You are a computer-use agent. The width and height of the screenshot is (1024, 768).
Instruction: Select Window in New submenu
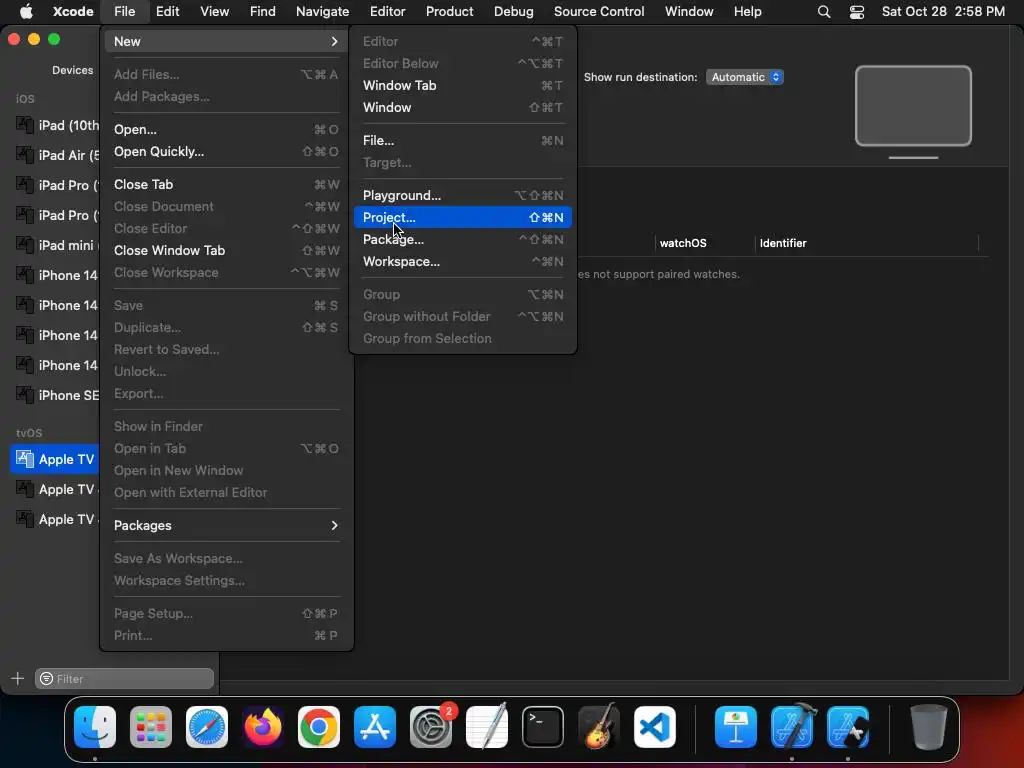[462, 107]
